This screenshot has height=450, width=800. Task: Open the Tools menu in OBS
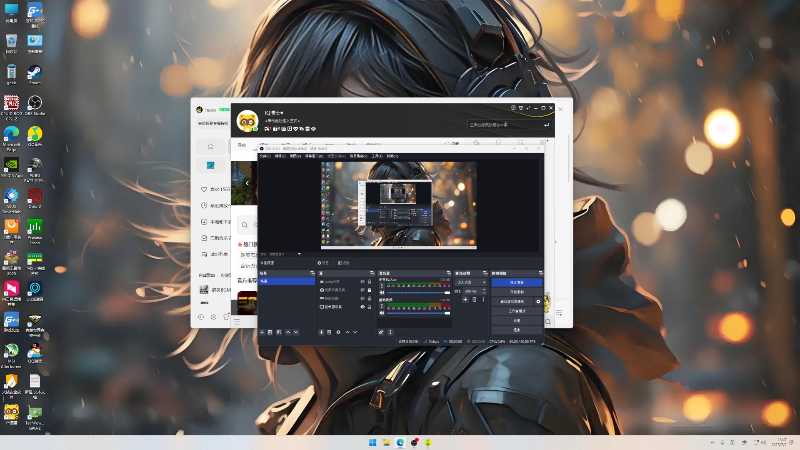pos(377,156)
